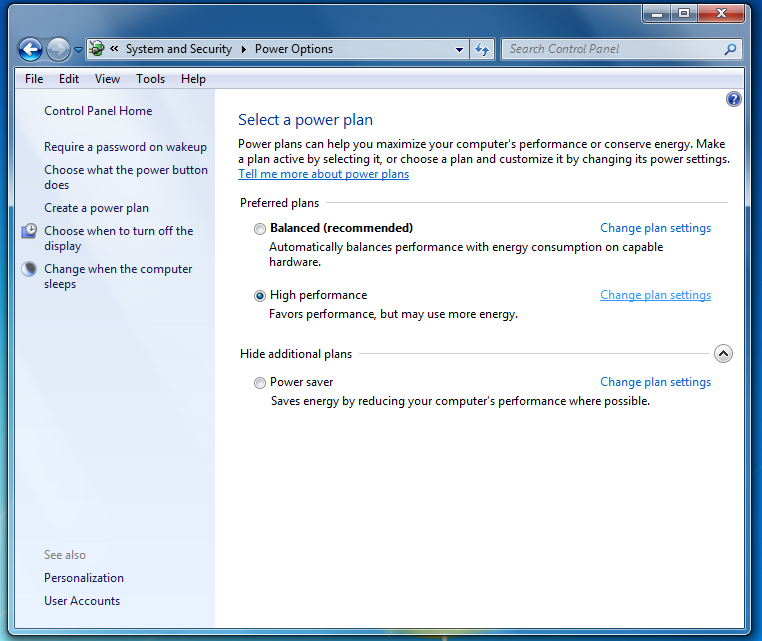Change plan settings for High performance

click(x=655, y=295)
